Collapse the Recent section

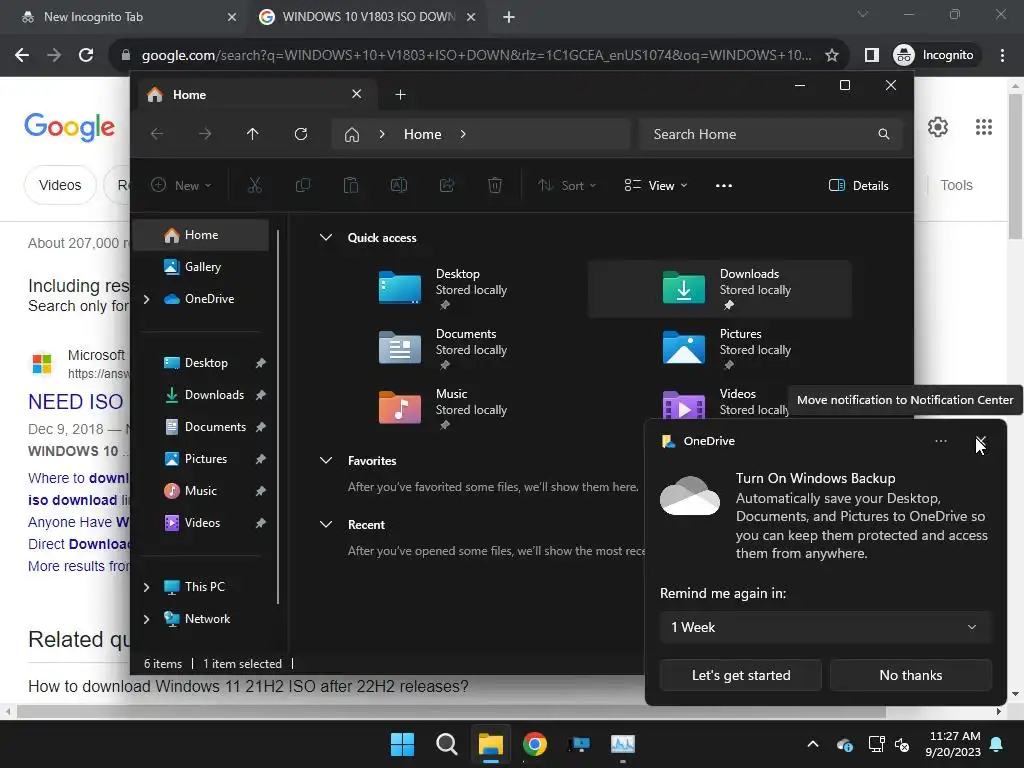pos(325,524)
